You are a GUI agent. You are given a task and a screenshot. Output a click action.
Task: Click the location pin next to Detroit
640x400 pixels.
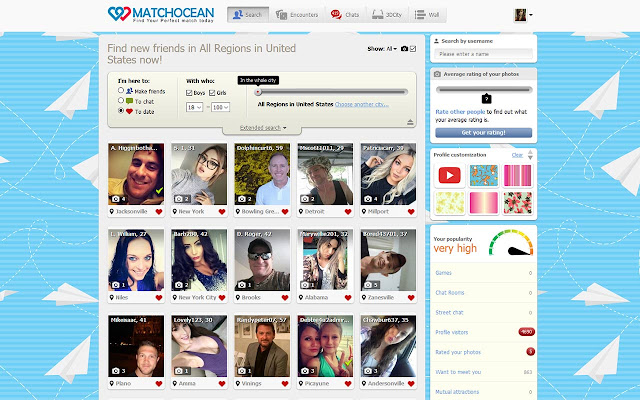click(301, 212)
